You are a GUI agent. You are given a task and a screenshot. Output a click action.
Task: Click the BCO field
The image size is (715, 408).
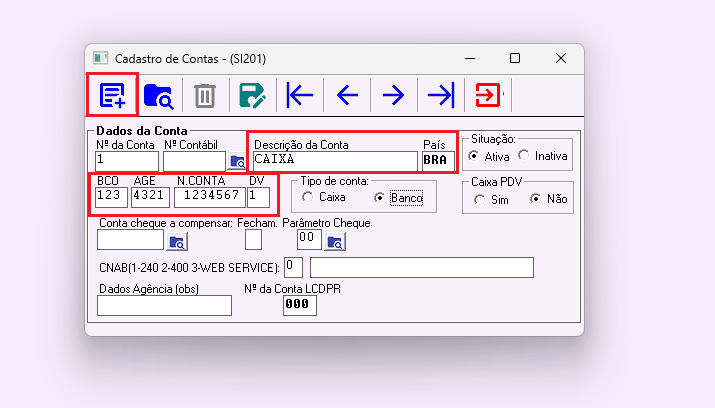pyautogui.click(x=111, y=197)
